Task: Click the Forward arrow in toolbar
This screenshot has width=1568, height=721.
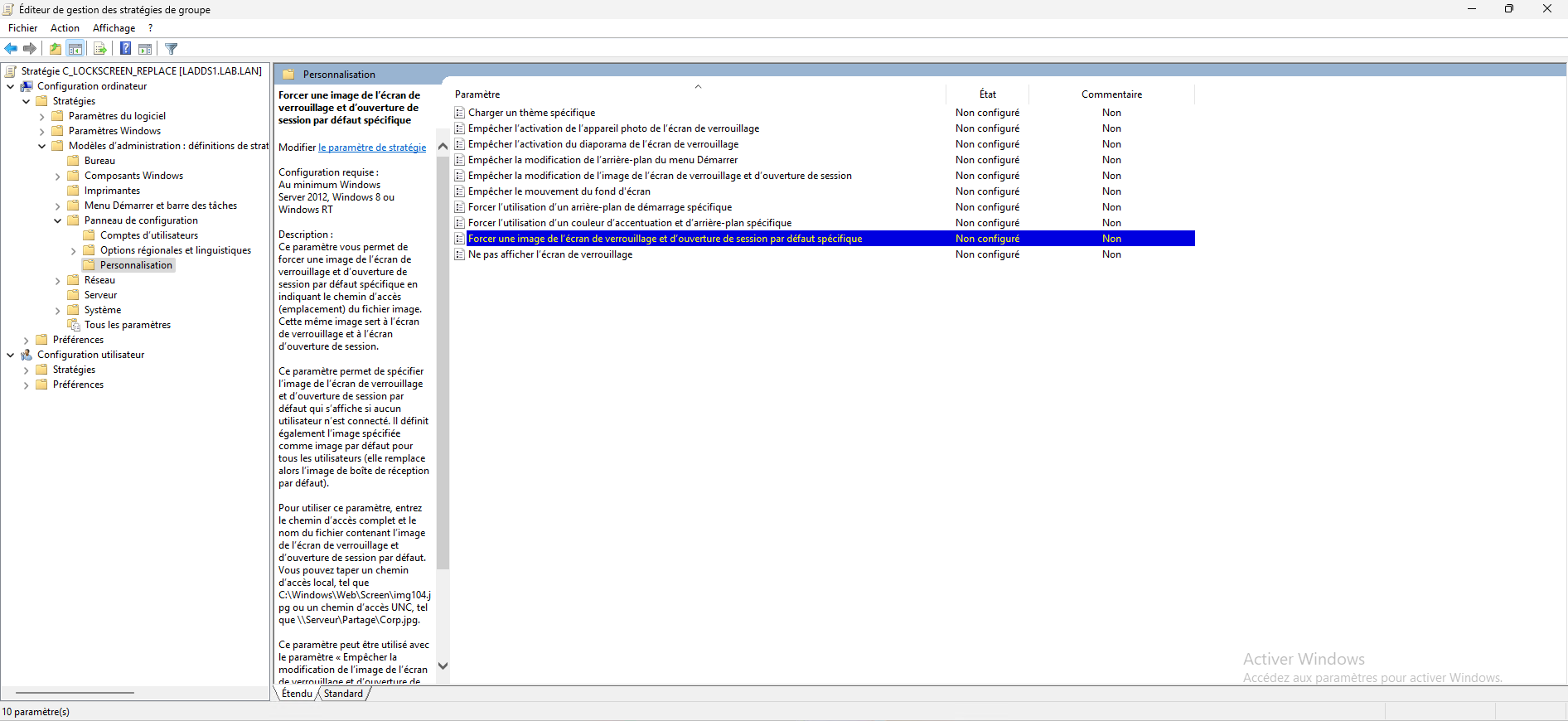Action: point(30,49)
